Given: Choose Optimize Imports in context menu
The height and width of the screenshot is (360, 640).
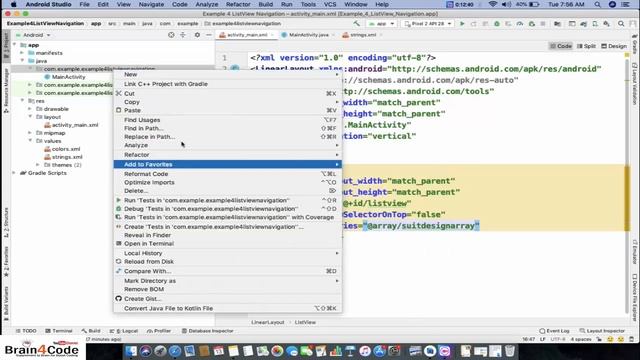Looking at the screenshot, I should tap(227, 182).
